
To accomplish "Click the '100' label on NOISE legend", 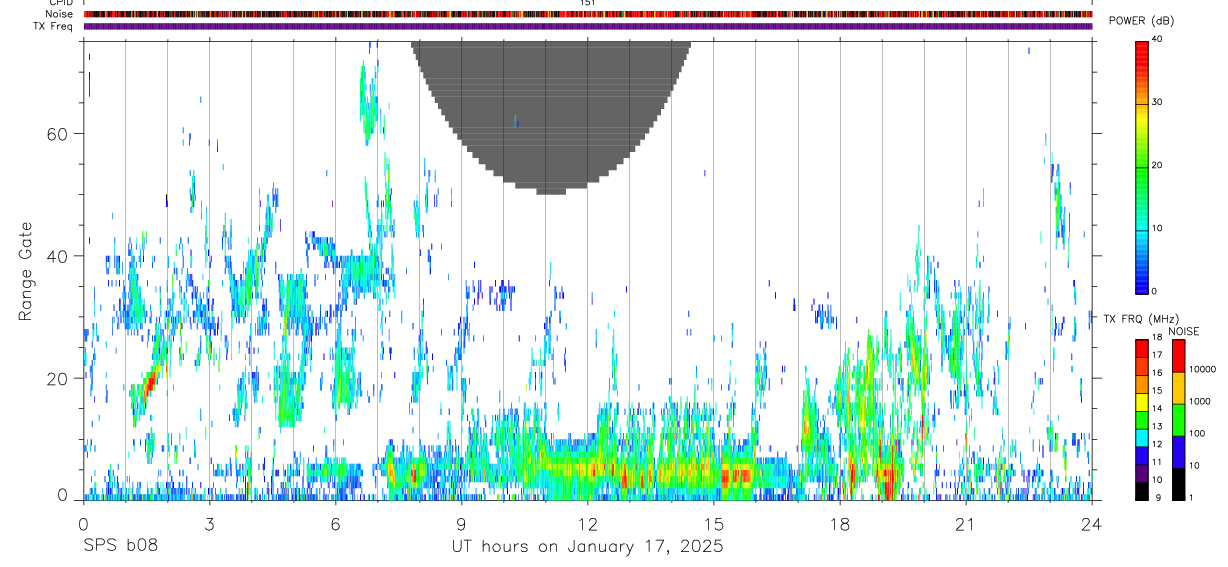I will click(x=1199, y=433).
